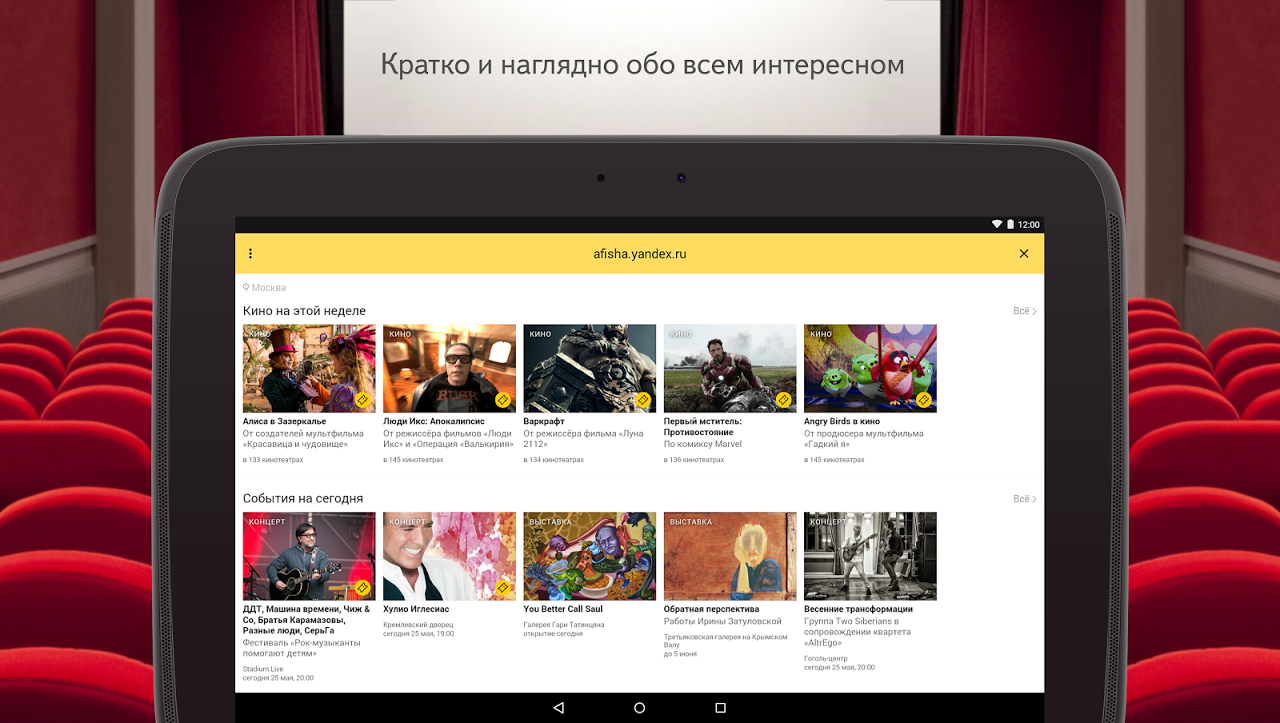The image size is (1280, 723).
Task: Click ticket icon on Варкрафт poster
Action: (643, 399)
